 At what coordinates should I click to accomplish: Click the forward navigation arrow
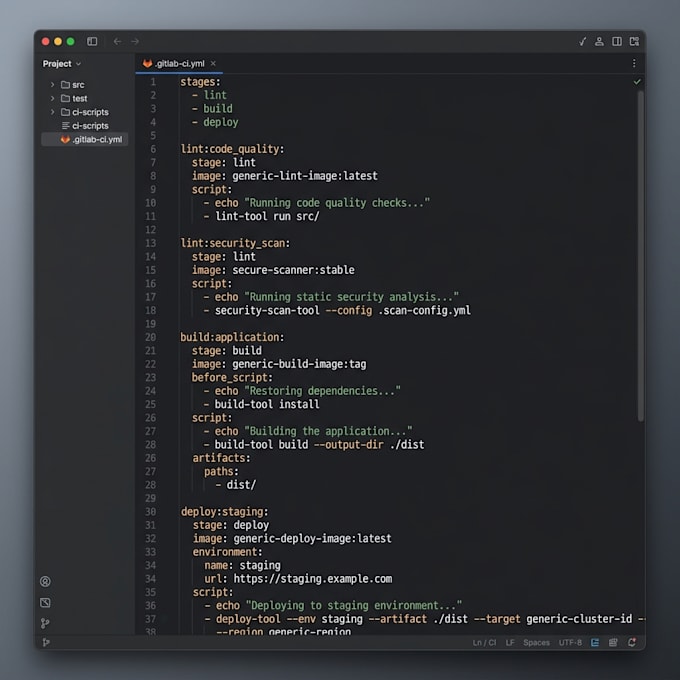(135, 41)
